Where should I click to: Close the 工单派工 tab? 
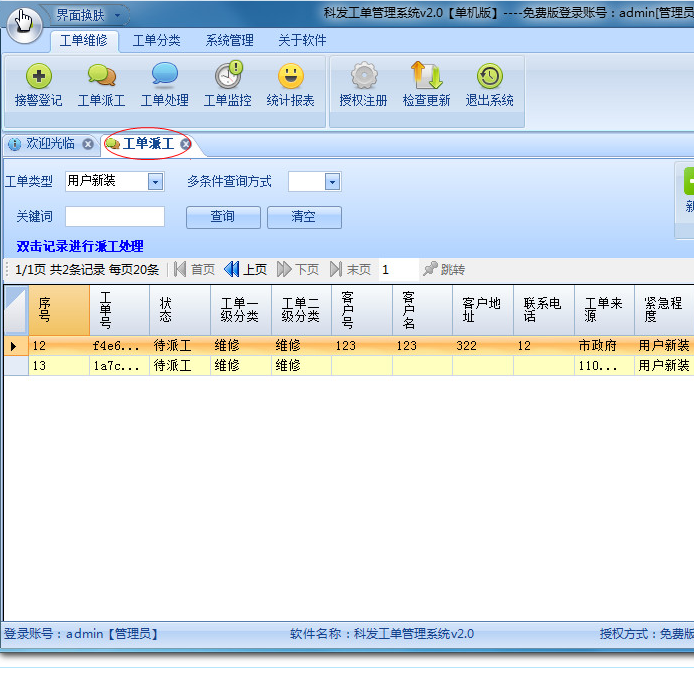(x=186, y=144)
